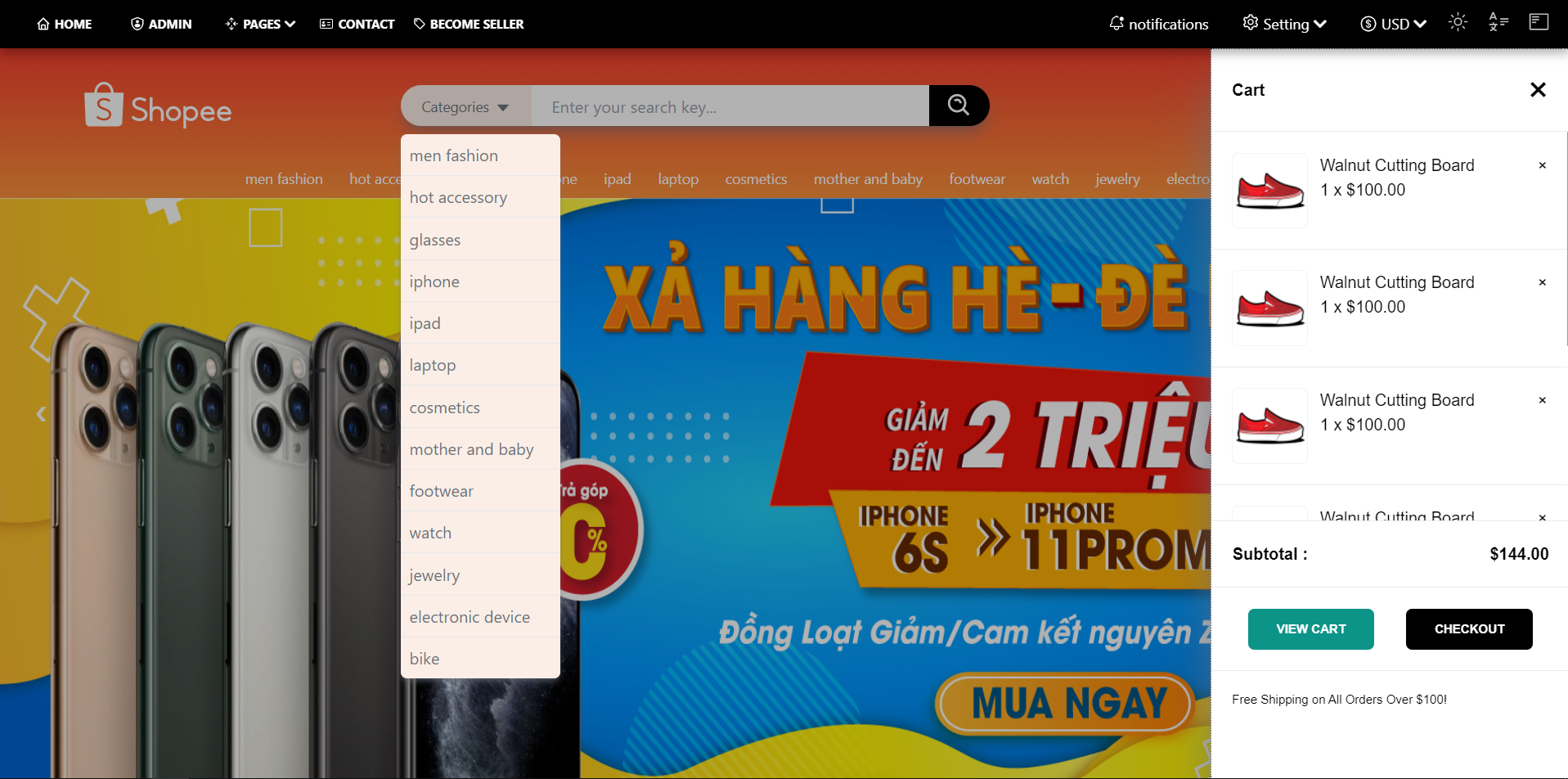
Task: Open 'ipad' in category navigation bar
Action: coord(618,179)
